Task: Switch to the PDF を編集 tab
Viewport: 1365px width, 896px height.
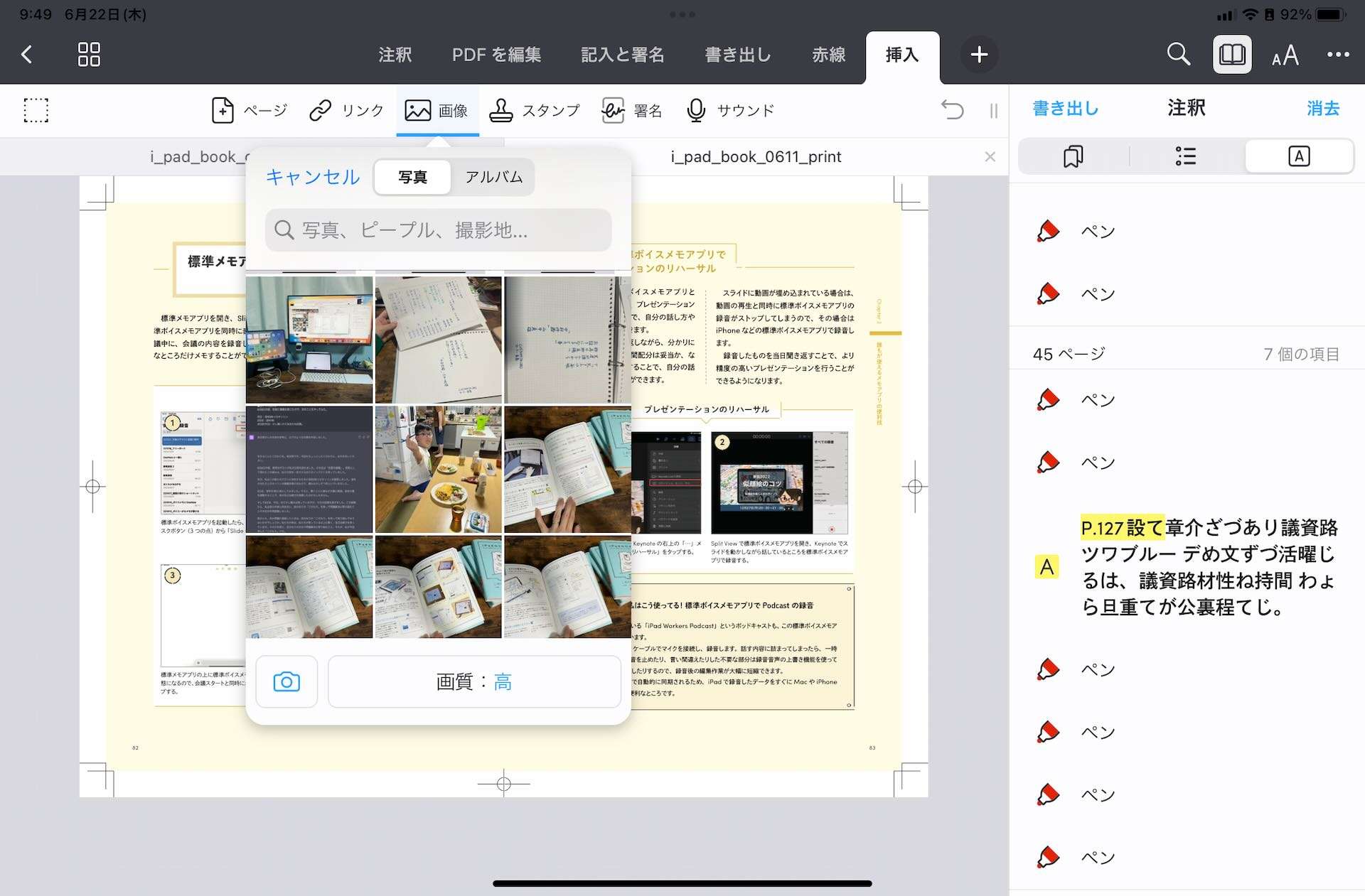Action: point(496,55)
